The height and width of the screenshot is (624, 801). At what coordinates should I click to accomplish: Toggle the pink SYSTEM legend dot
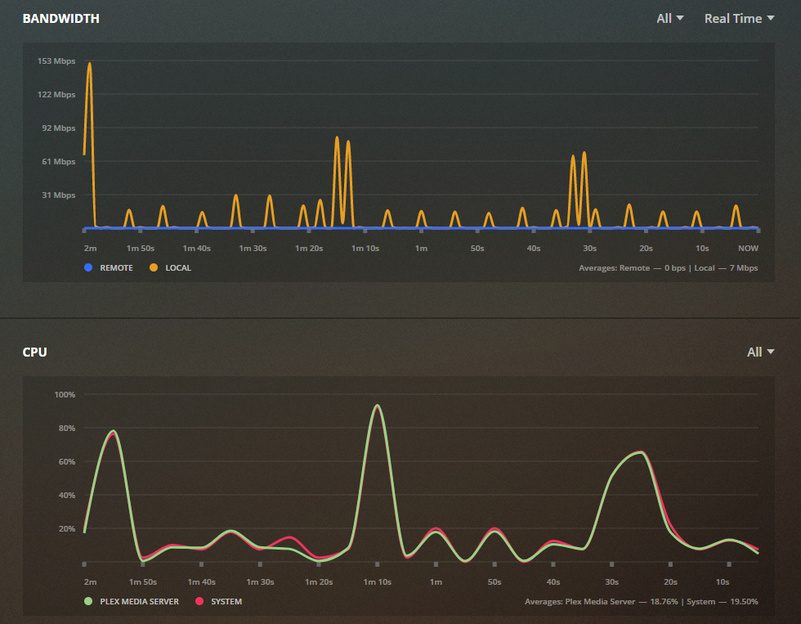199,601
